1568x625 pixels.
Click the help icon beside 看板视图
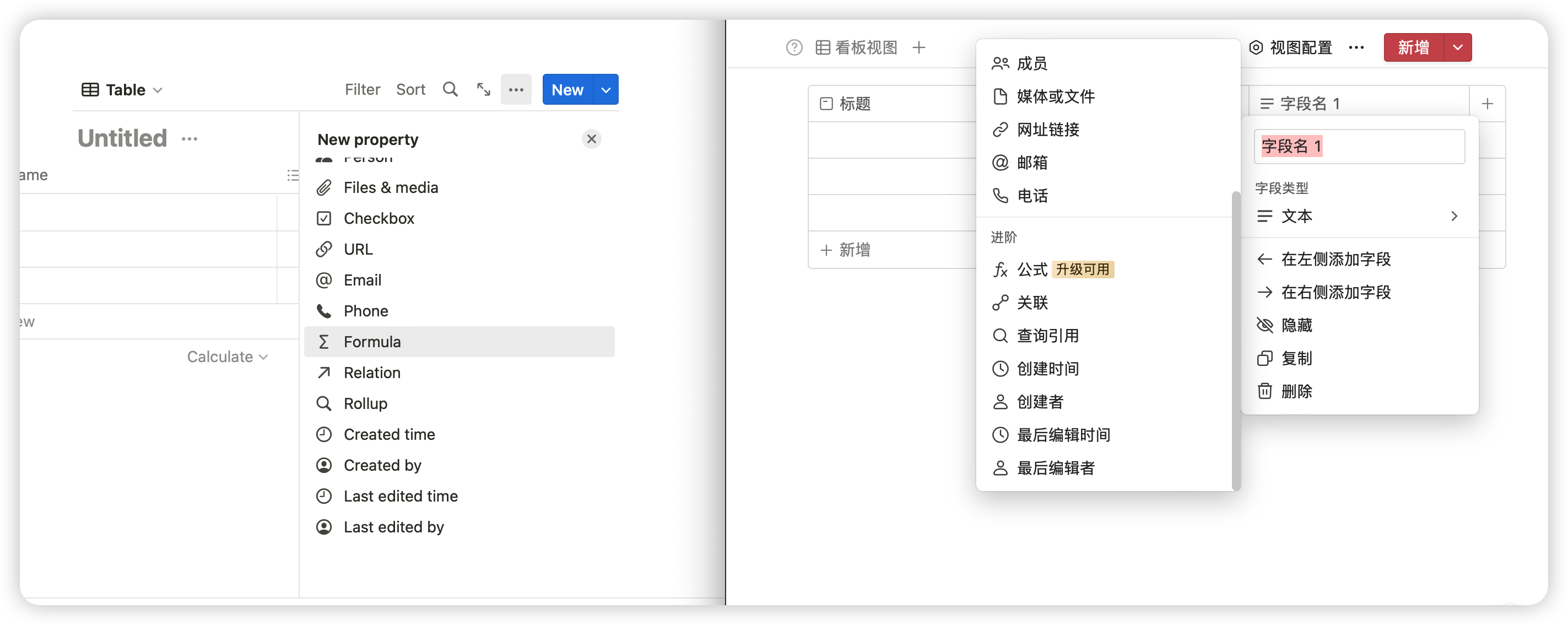click(x=794, y=47)
